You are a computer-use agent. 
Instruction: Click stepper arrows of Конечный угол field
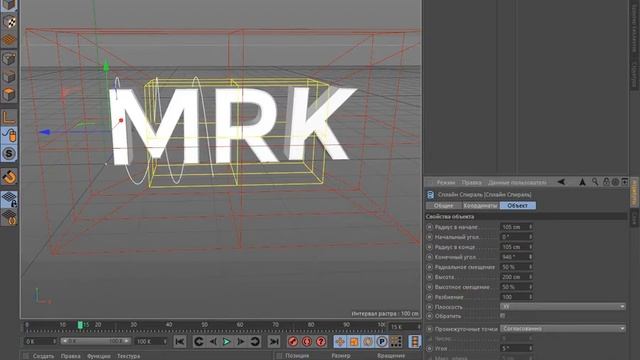[530, 257]
